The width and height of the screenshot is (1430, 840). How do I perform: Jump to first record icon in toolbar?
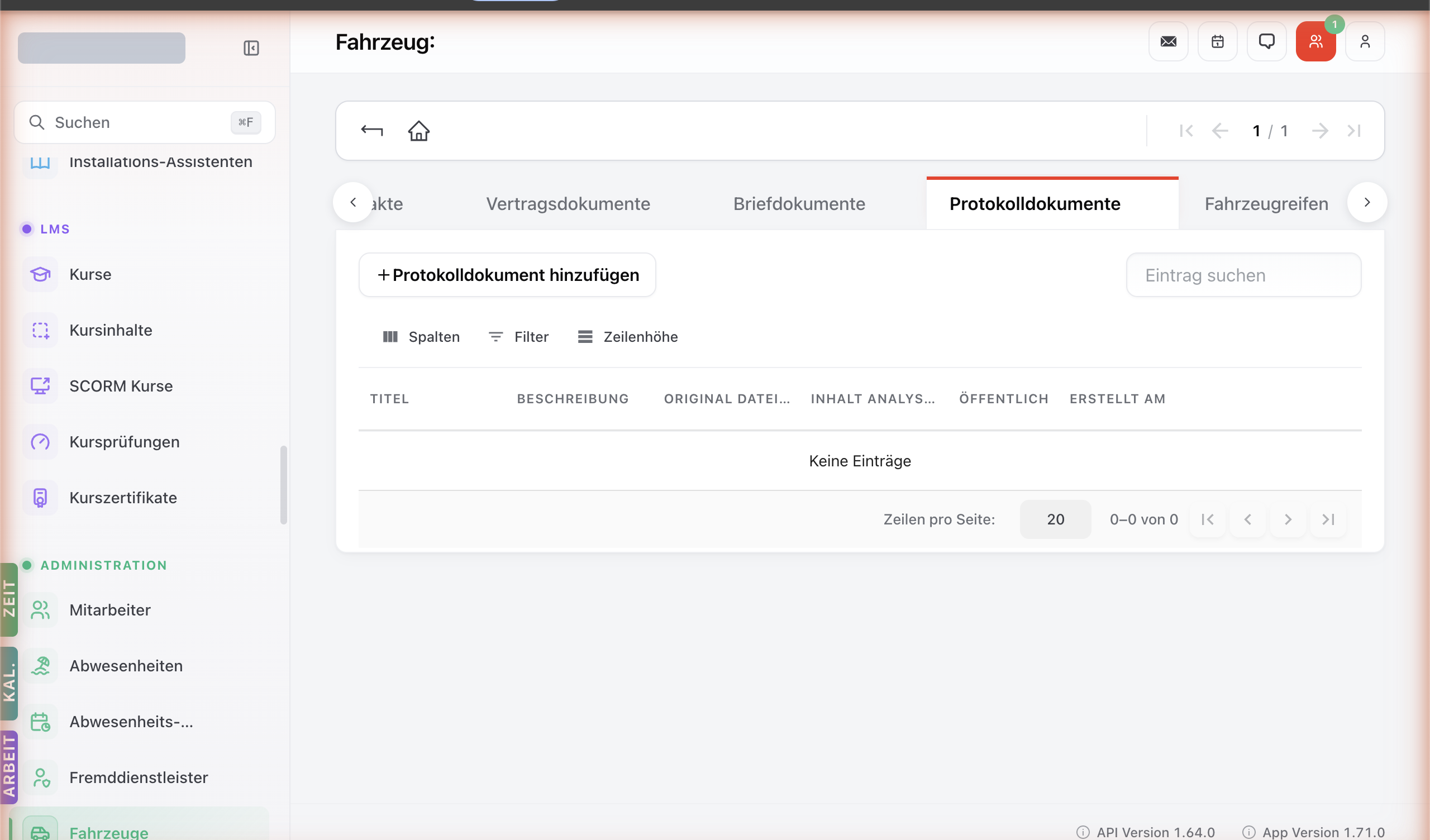pyautogui.click(x=1186, y=131)
